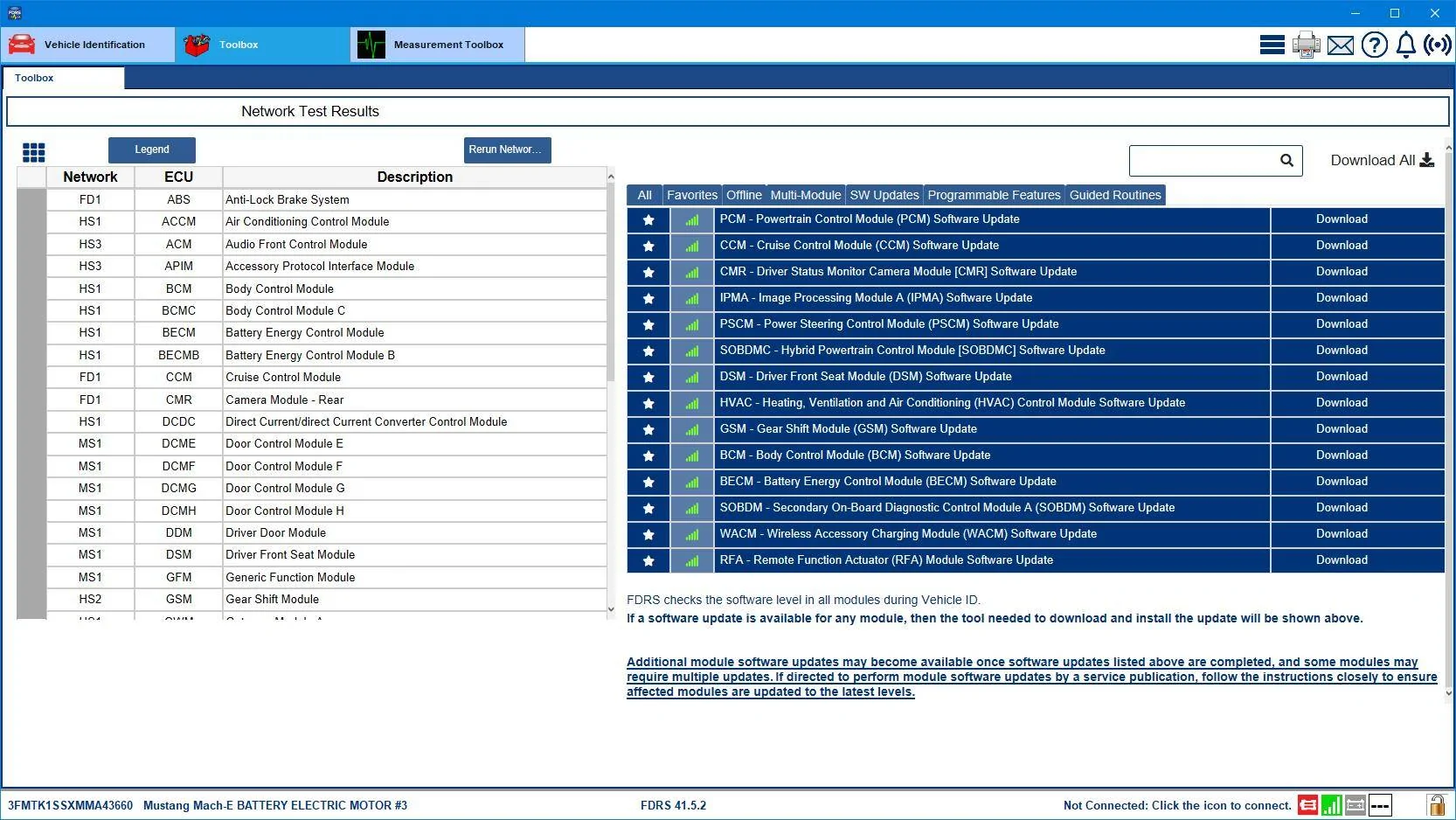Switch to the Favorites filter tab
Viewport: 1456px width, 820px height.
point(692,195)
